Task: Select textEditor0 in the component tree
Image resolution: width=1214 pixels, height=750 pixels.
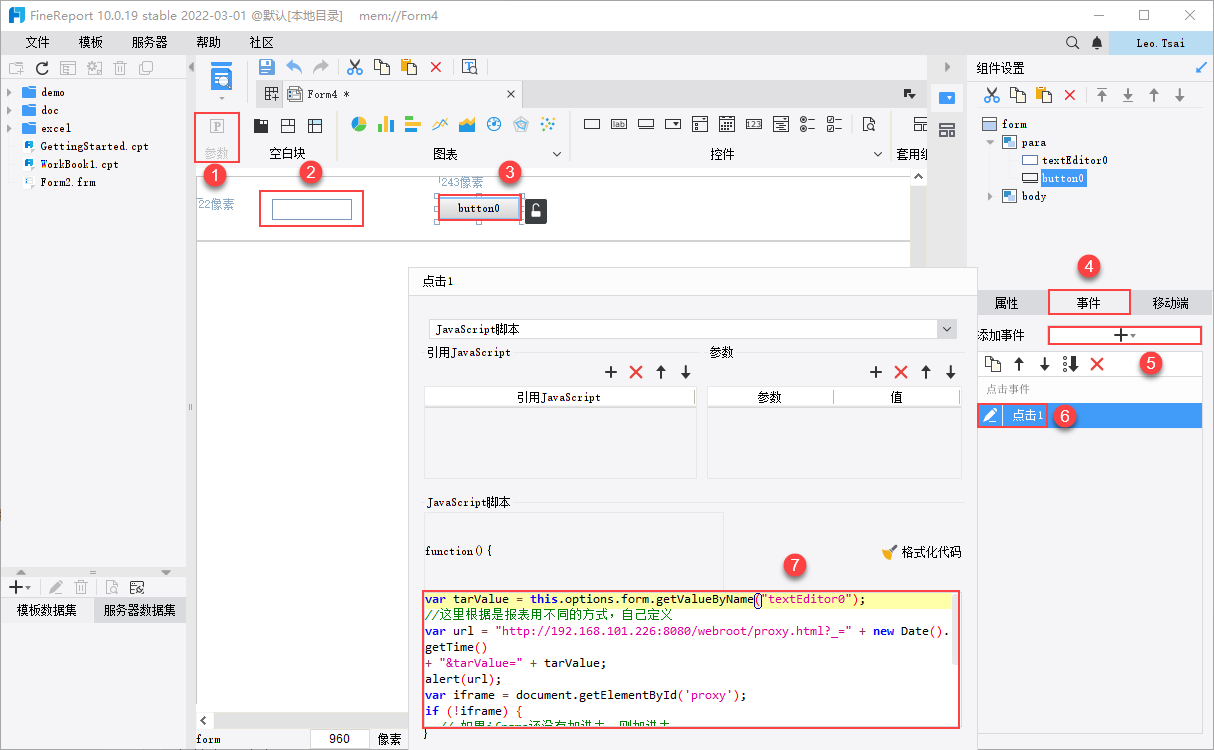Action: click(x=1074, y=160)
